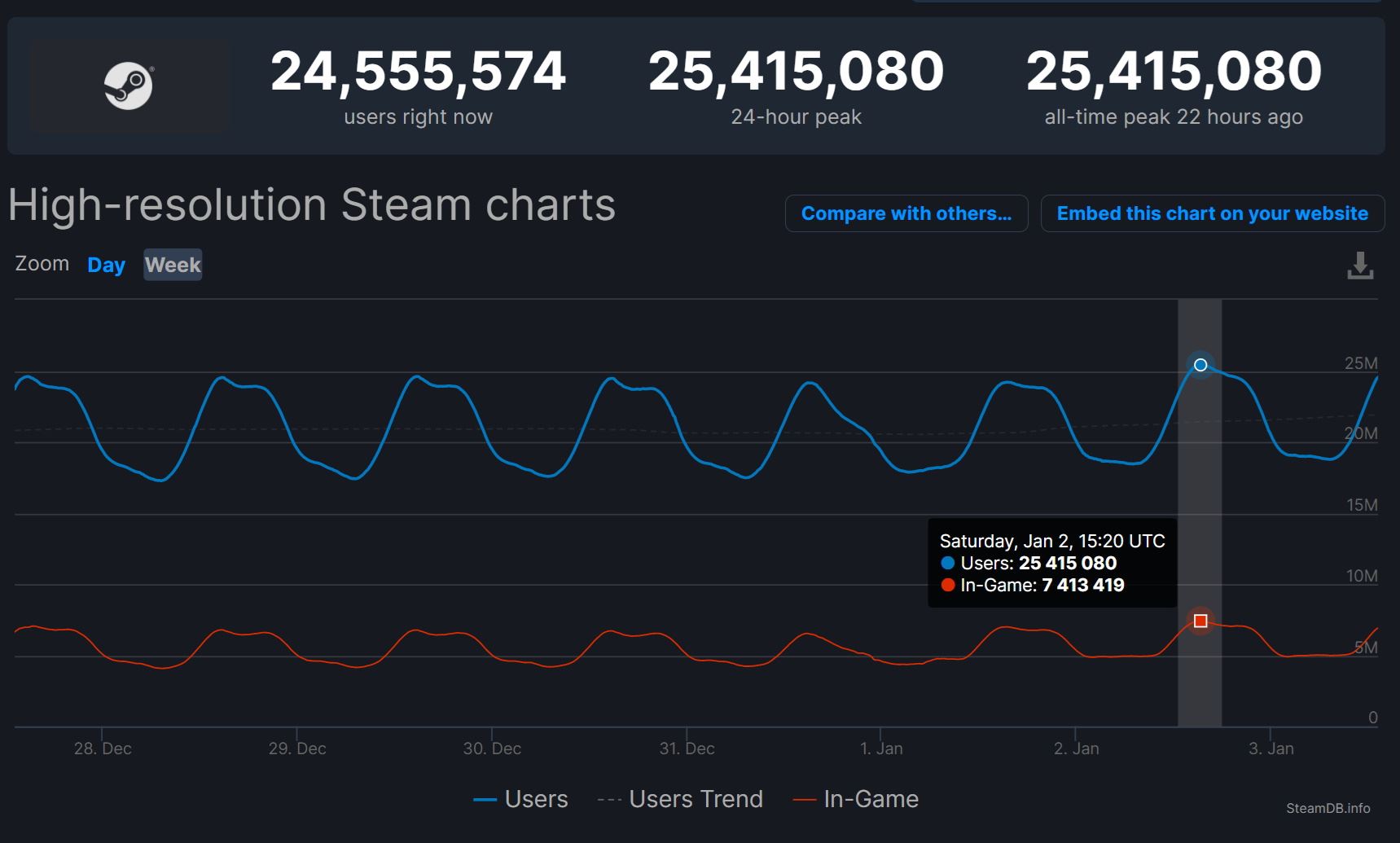This screenshot has height=843, width=1400.
Task: Toggle the Users series in legend
Action: (x=520, y=799)
